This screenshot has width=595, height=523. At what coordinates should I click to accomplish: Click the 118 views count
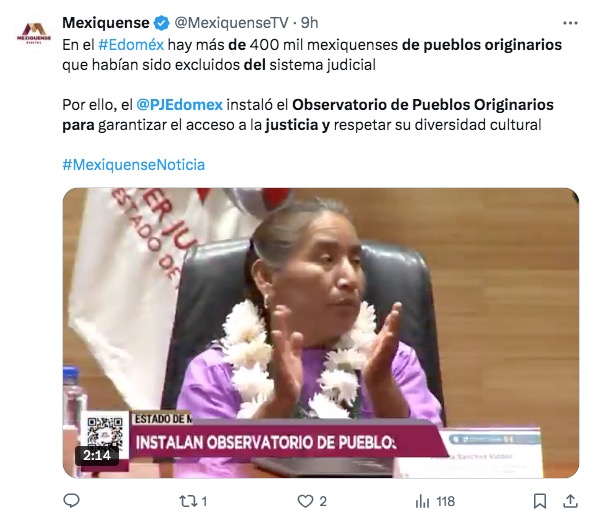point(445,501)
